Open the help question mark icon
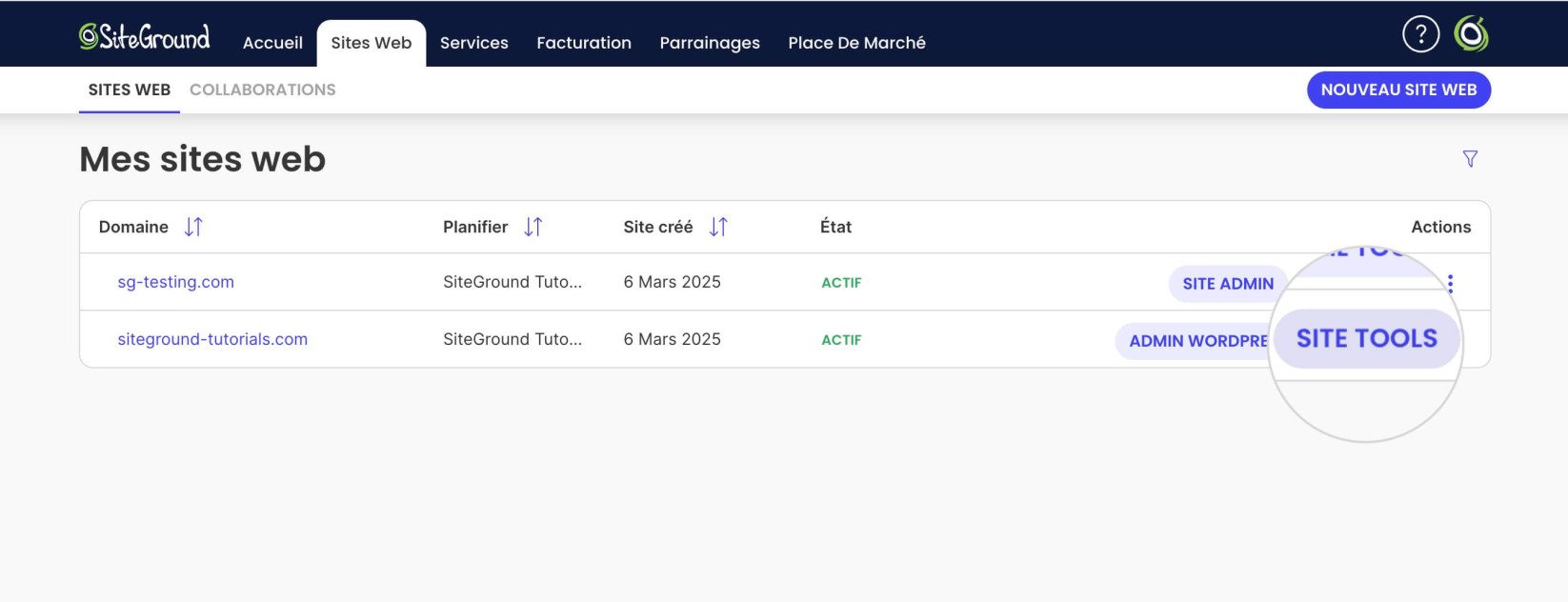 point(1420,34)
